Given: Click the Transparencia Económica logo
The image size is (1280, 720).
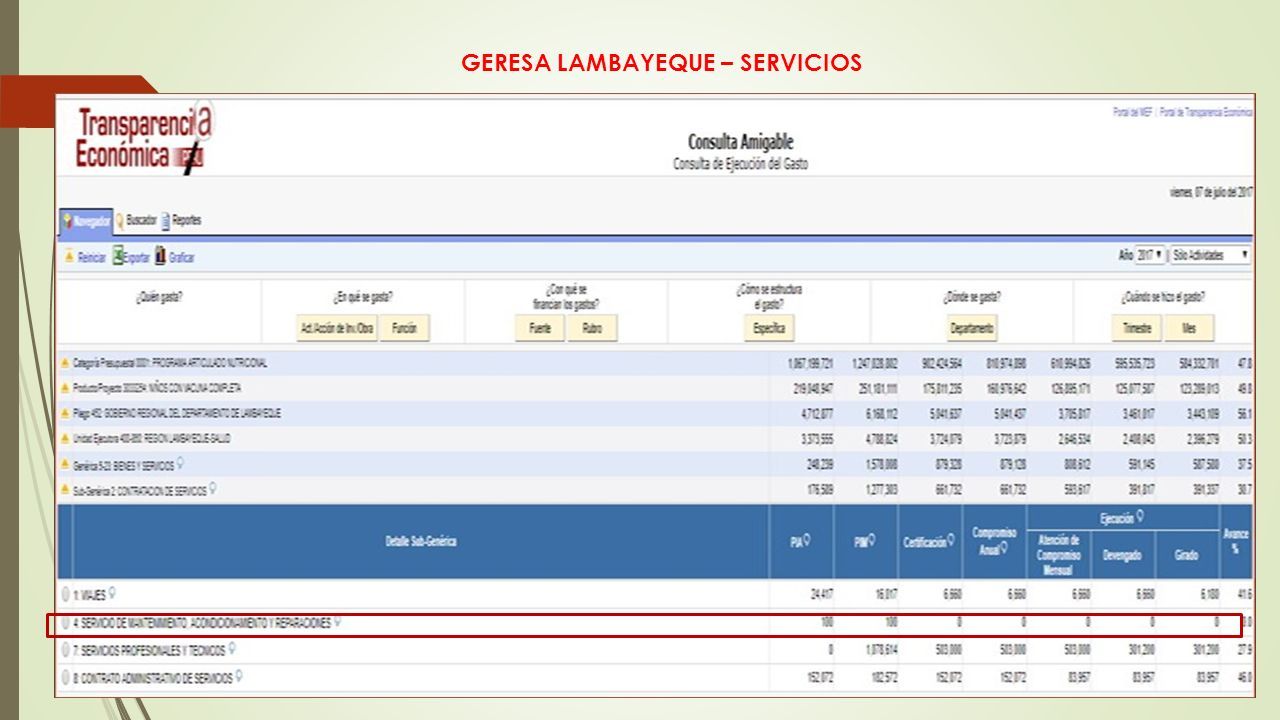Looking at the screenshot, I should 144,140.
